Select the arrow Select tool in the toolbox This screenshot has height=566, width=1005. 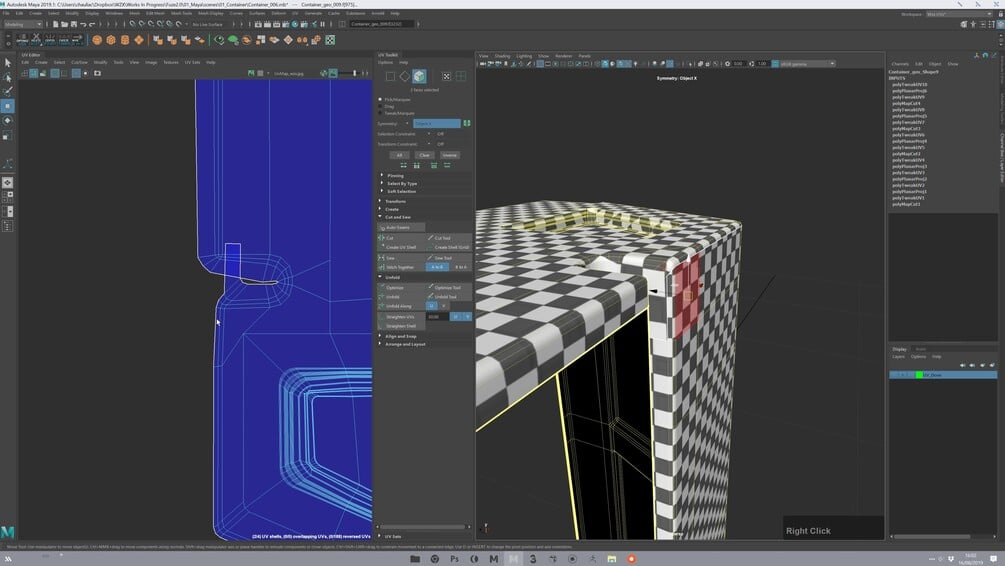(x=8, y=63)
